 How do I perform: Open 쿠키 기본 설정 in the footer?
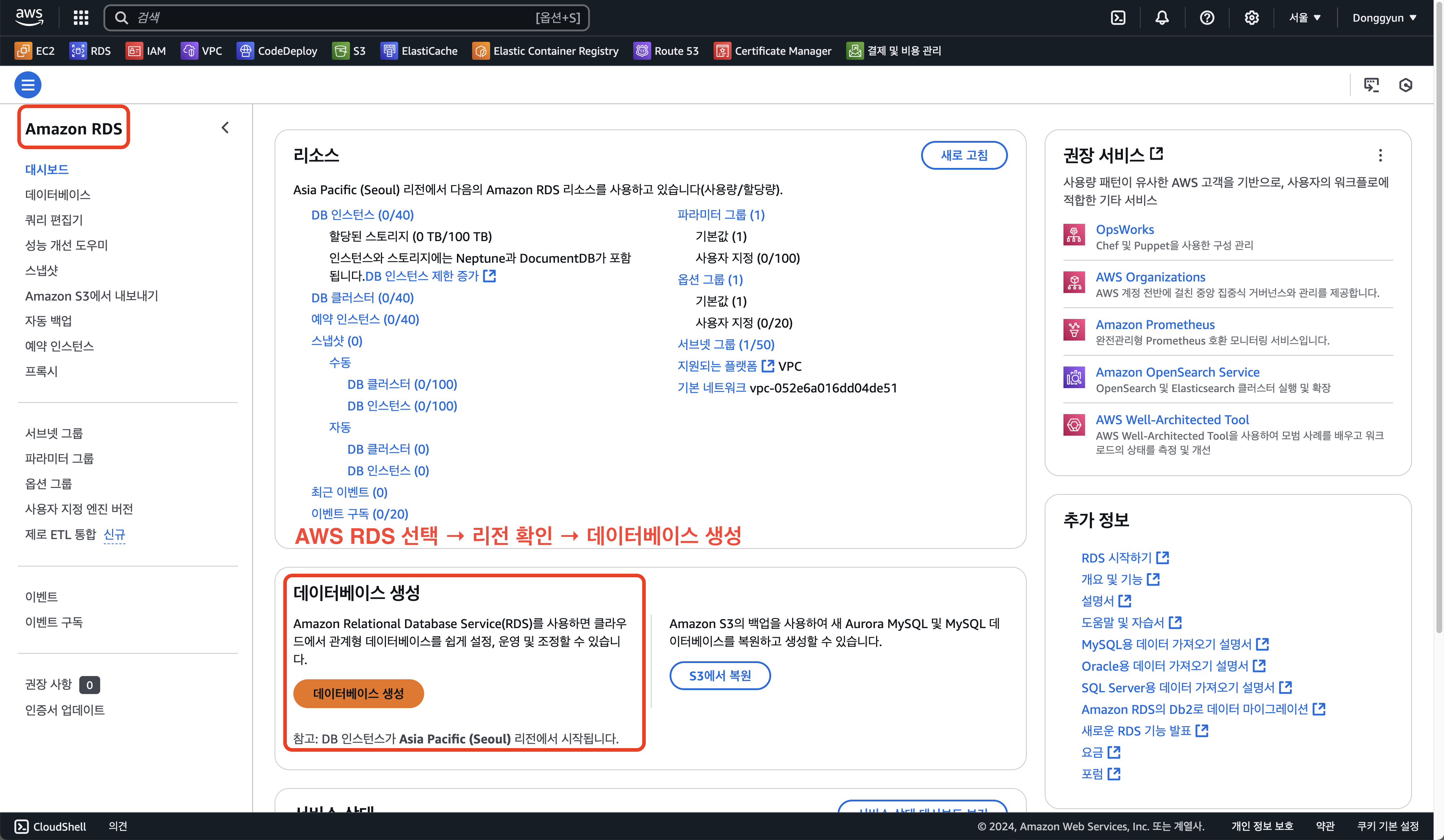point(1387,826)
